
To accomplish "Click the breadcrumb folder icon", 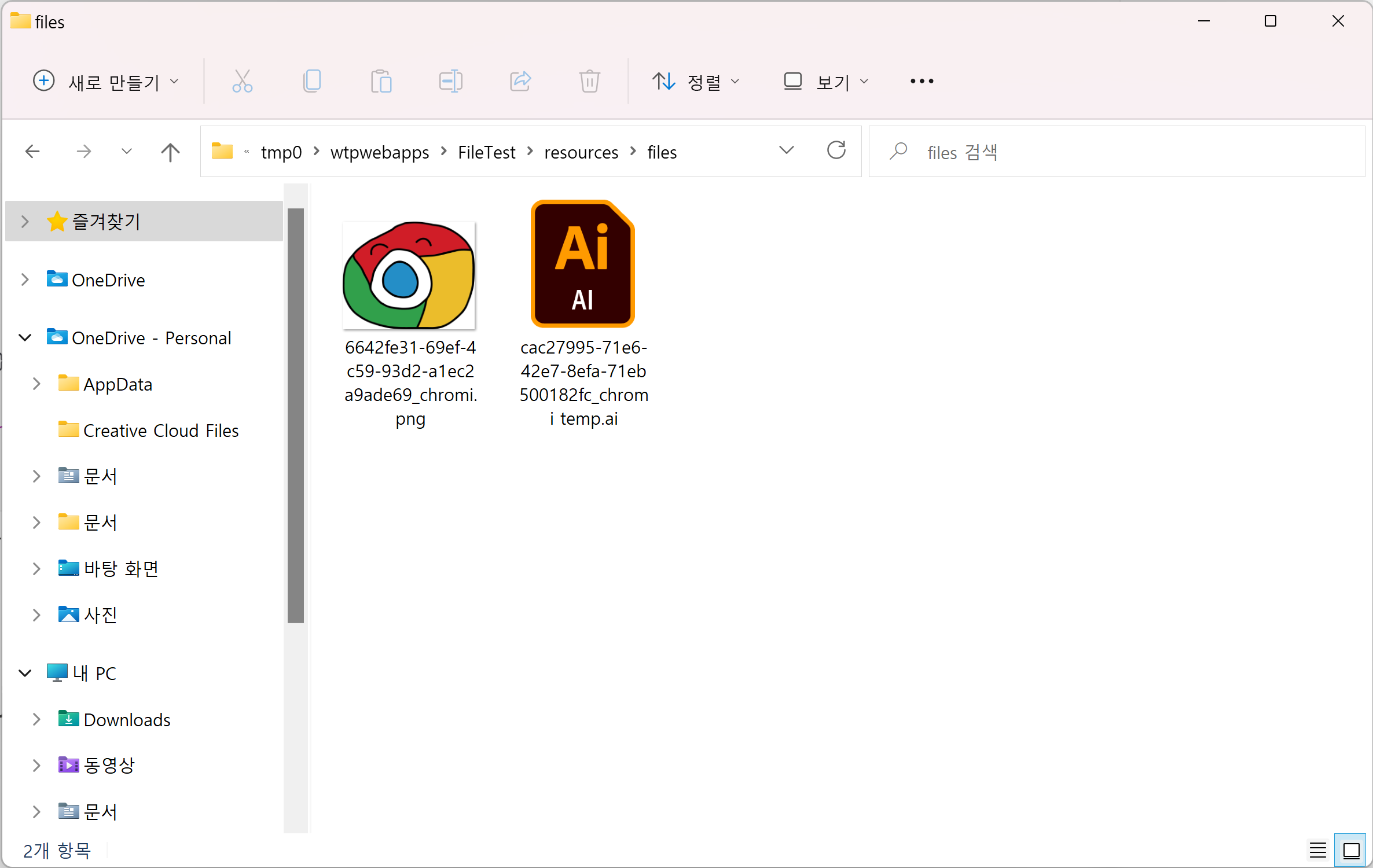I will (222, 151).
